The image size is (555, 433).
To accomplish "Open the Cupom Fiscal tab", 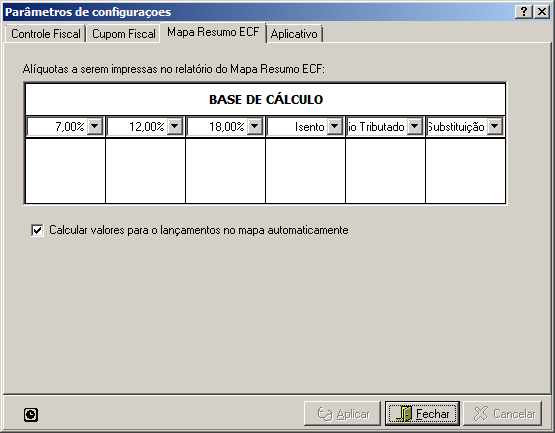I will (x=124, y=34).
